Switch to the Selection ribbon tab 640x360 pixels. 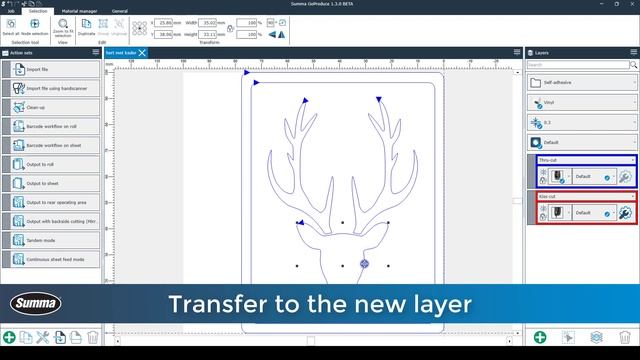point(38,11)
